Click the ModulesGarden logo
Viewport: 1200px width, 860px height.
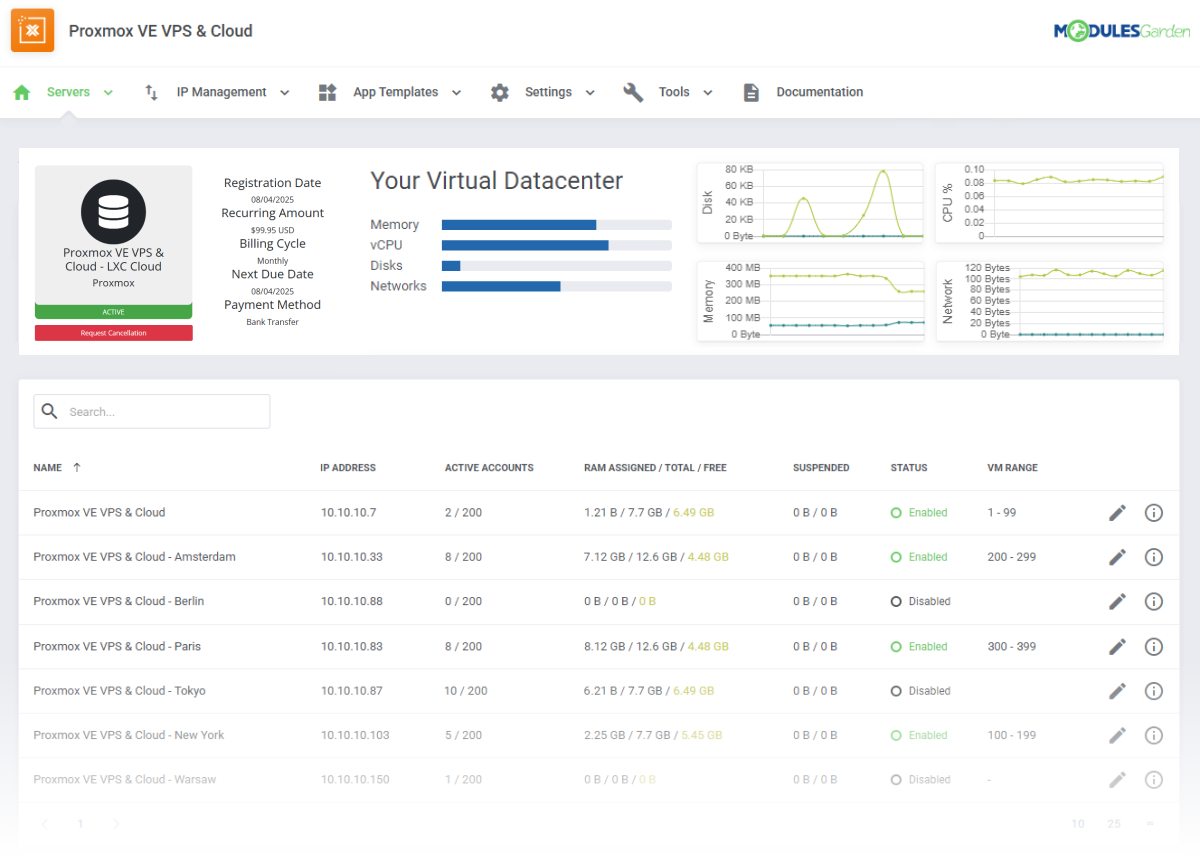click(x=1122, y=31)
